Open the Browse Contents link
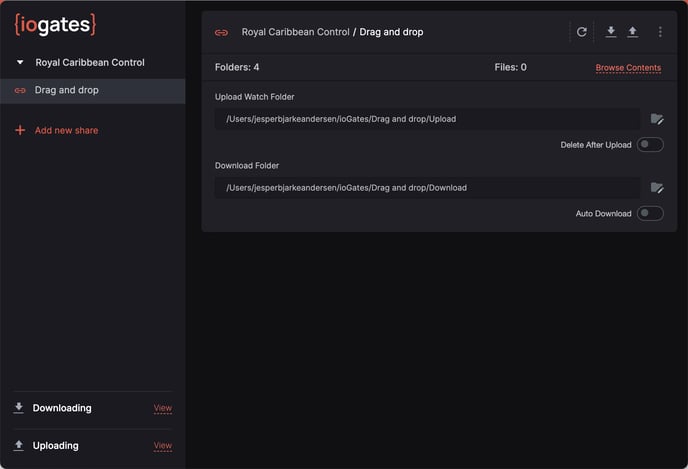This screenshot has width=688, height=469. point(628,68)
